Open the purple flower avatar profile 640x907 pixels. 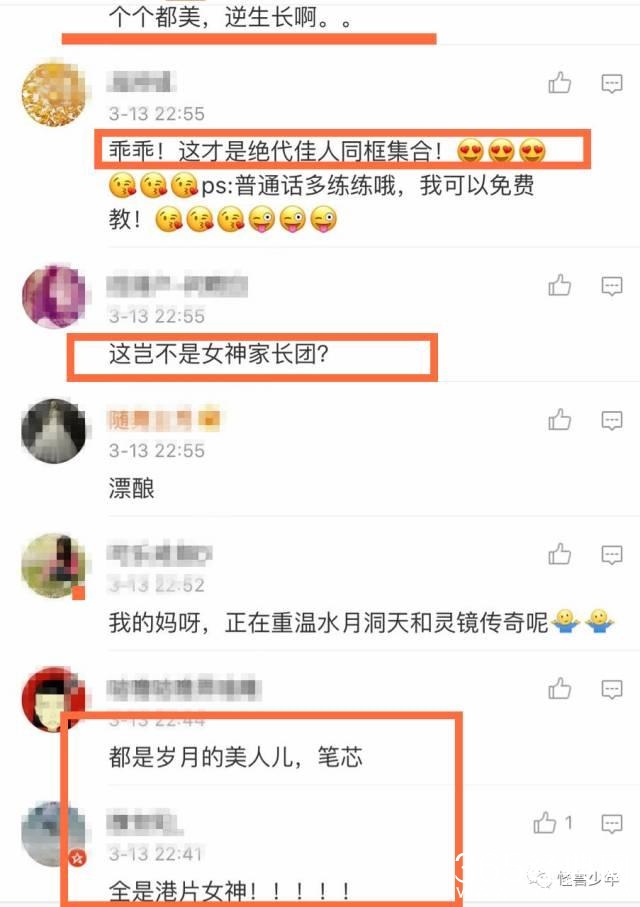[x=54, y=296]
